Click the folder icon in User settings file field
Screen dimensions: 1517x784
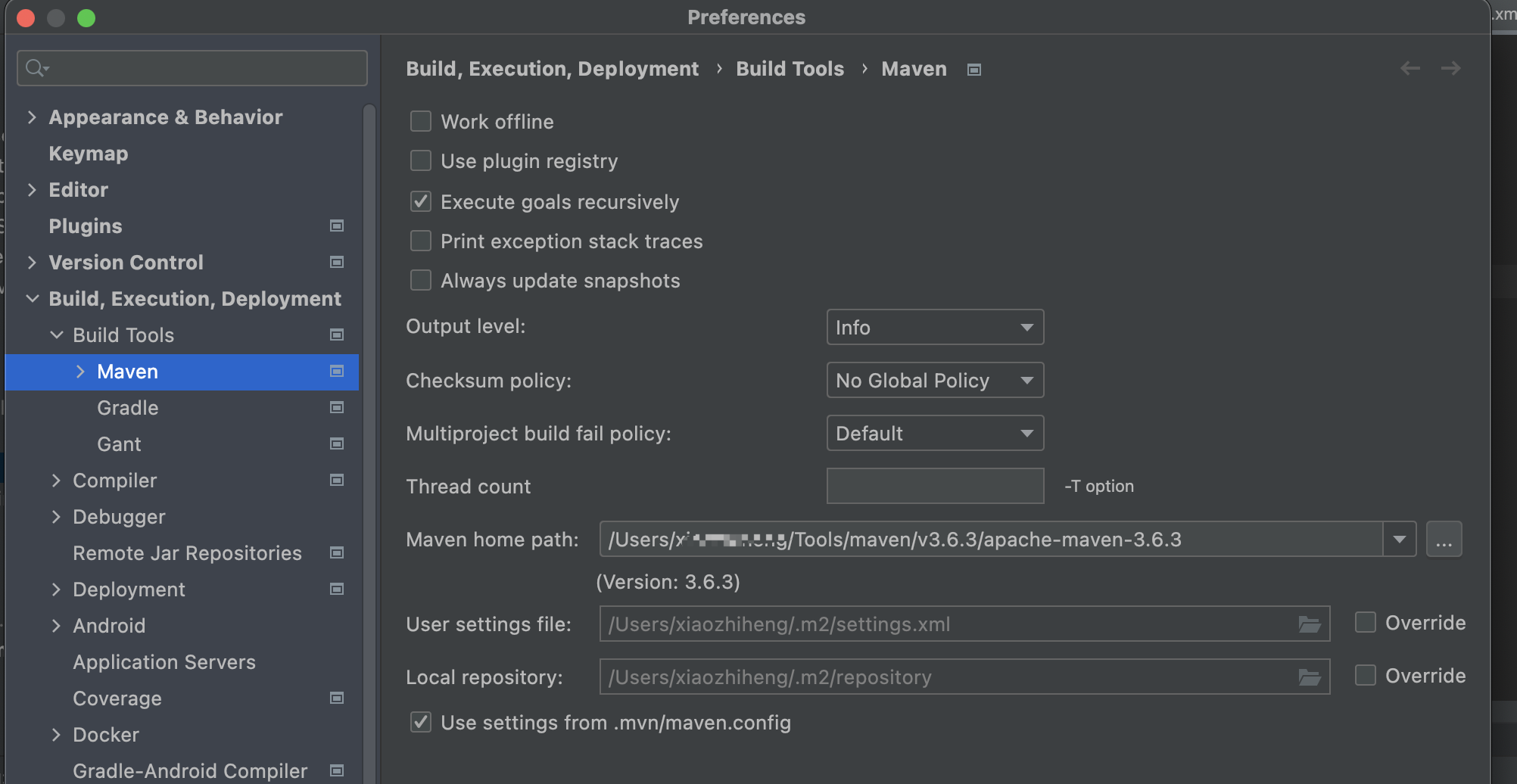[1310, 624]
